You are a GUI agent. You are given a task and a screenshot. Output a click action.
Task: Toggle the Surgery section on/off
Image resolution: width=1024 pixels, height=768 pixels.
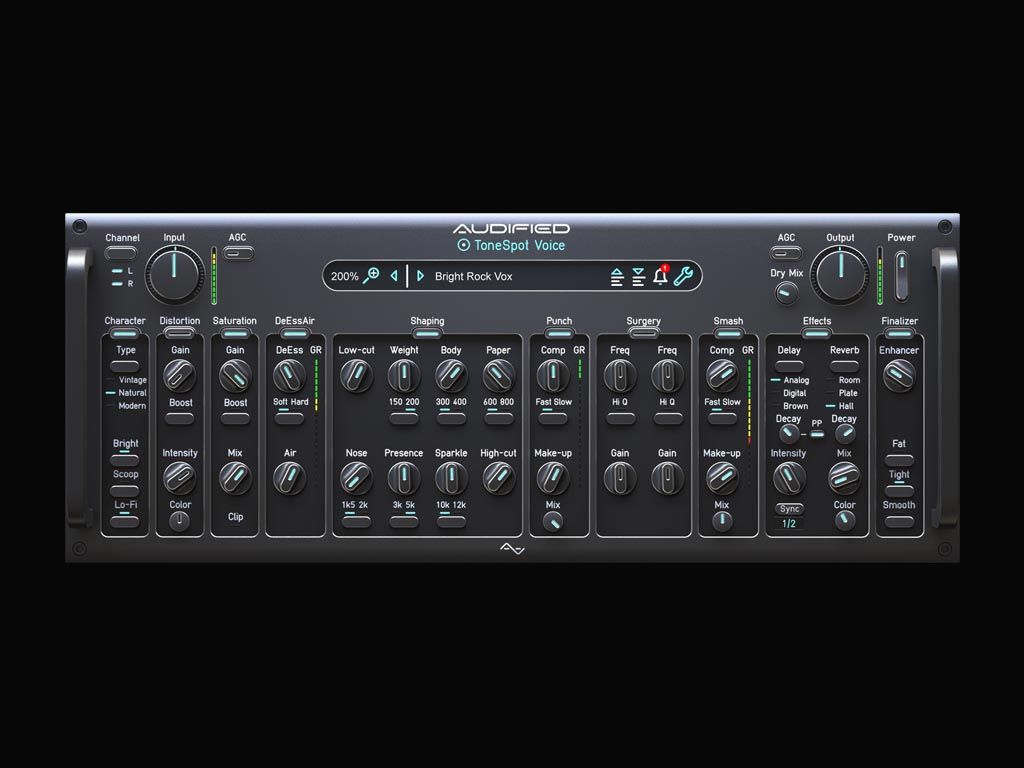(x=643, y=334)
